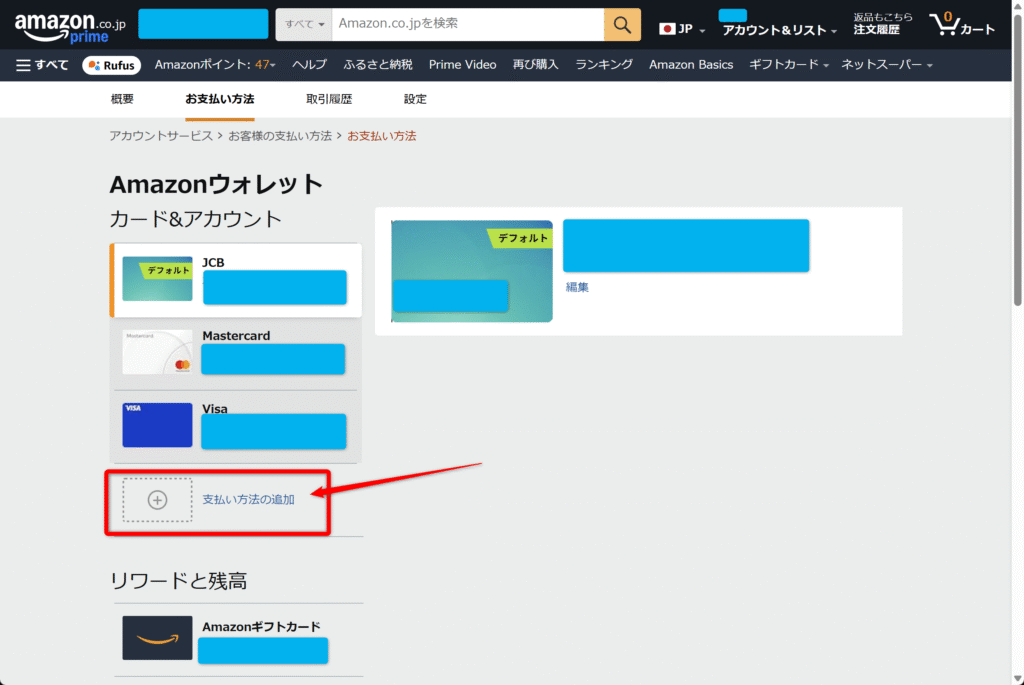Go to Prime Video
1024x685 pixels.
462,65
